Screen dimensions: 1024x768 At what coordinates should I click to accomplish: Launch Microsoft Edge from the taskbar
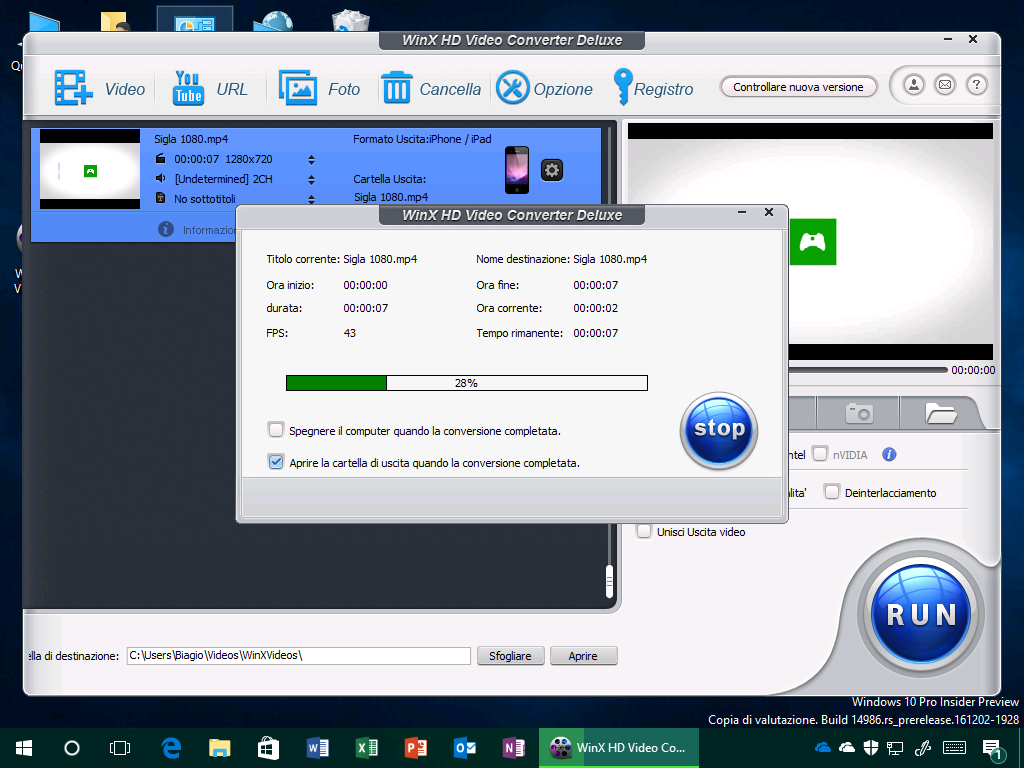tap(170, 748)
